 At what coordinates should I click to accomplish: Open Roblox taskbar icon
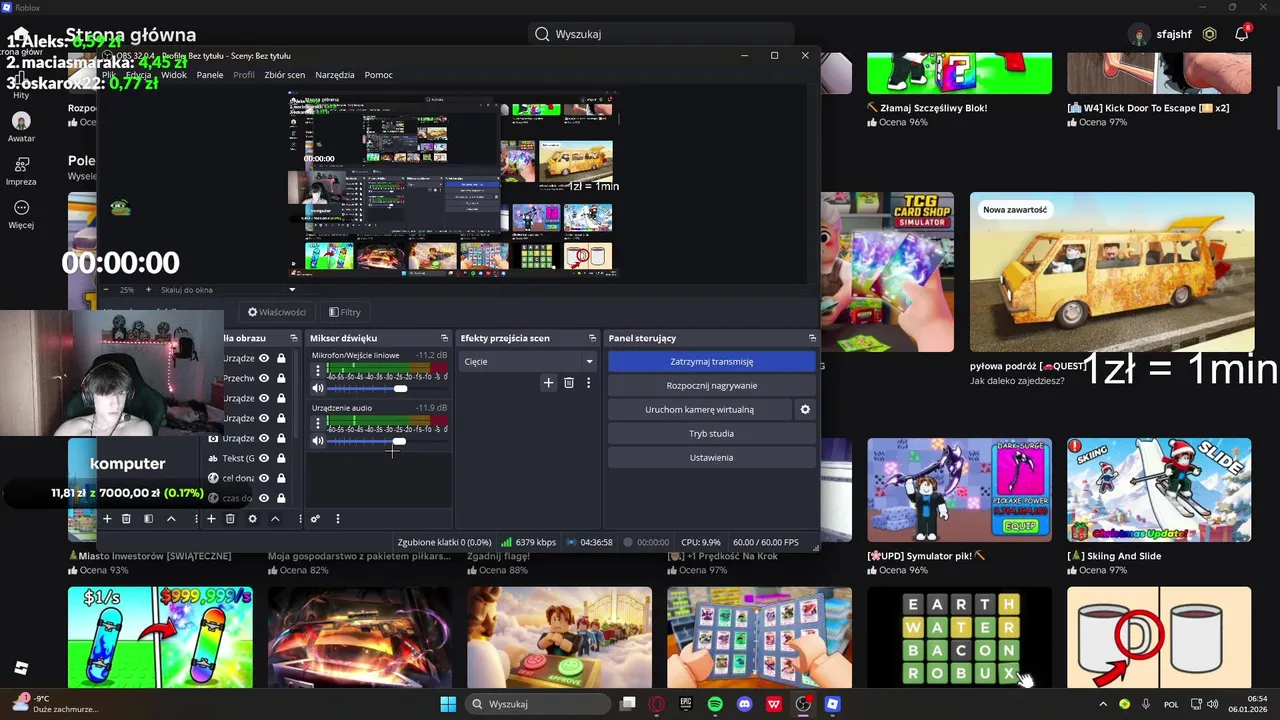point(832,704)
